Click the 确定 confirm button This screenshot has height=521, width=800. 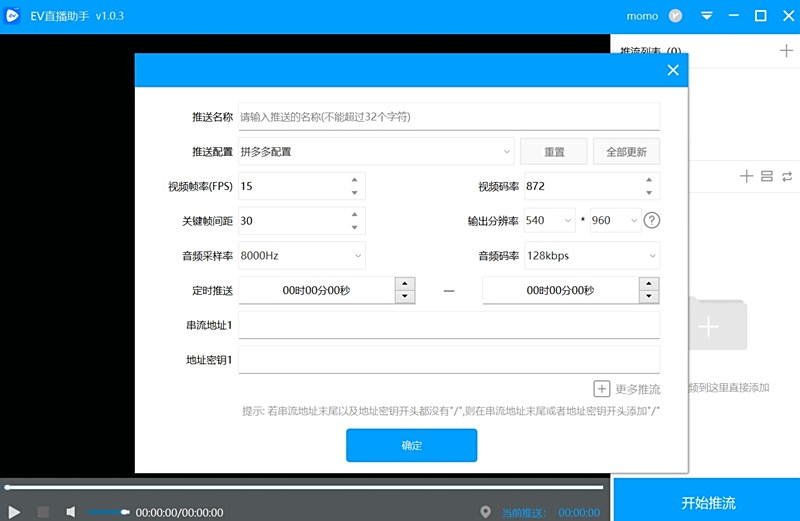click(412, 445)
